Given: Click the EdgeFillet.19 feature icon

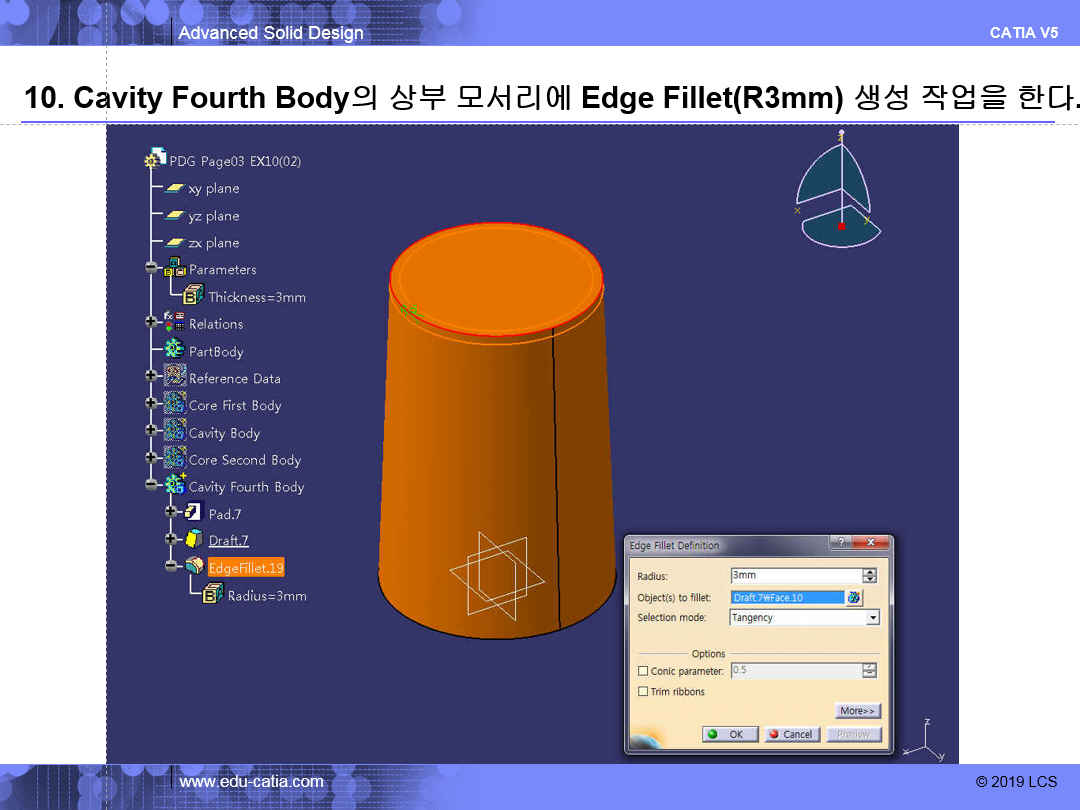Looking at the screenshot, I should click(194, 567).
